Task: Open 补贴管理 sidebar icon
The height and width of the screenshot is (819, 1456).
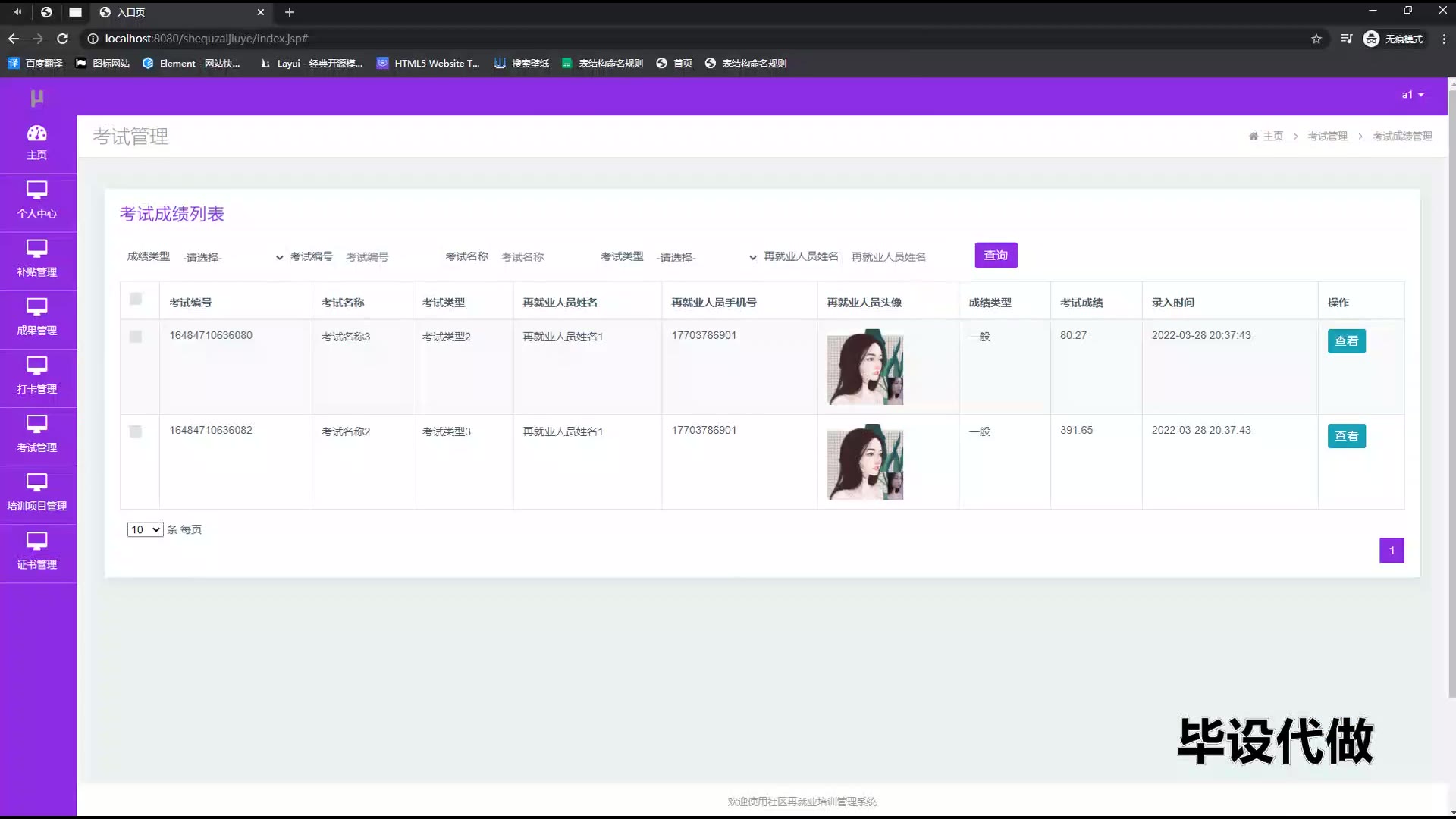Action: 36,259
